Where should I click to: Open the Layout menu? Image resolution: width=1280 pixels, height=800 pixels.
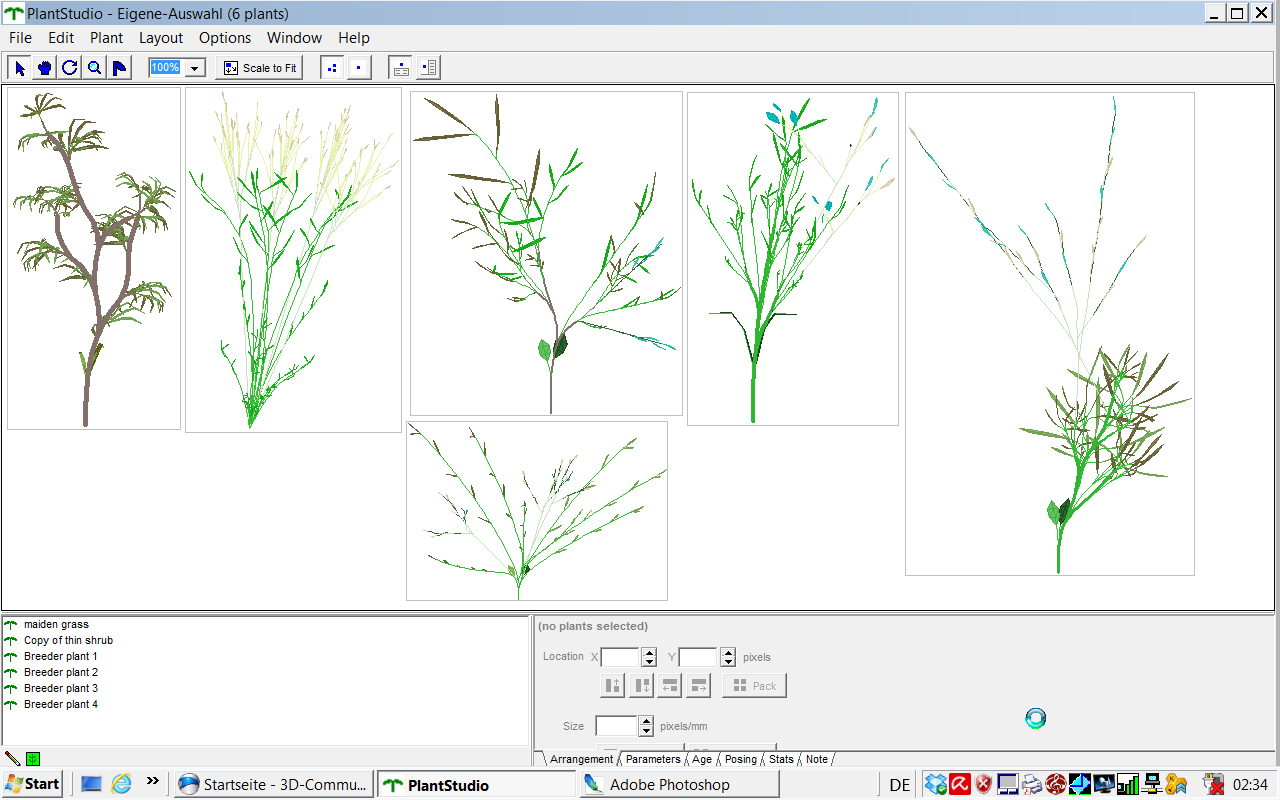(x=161, y=38)
